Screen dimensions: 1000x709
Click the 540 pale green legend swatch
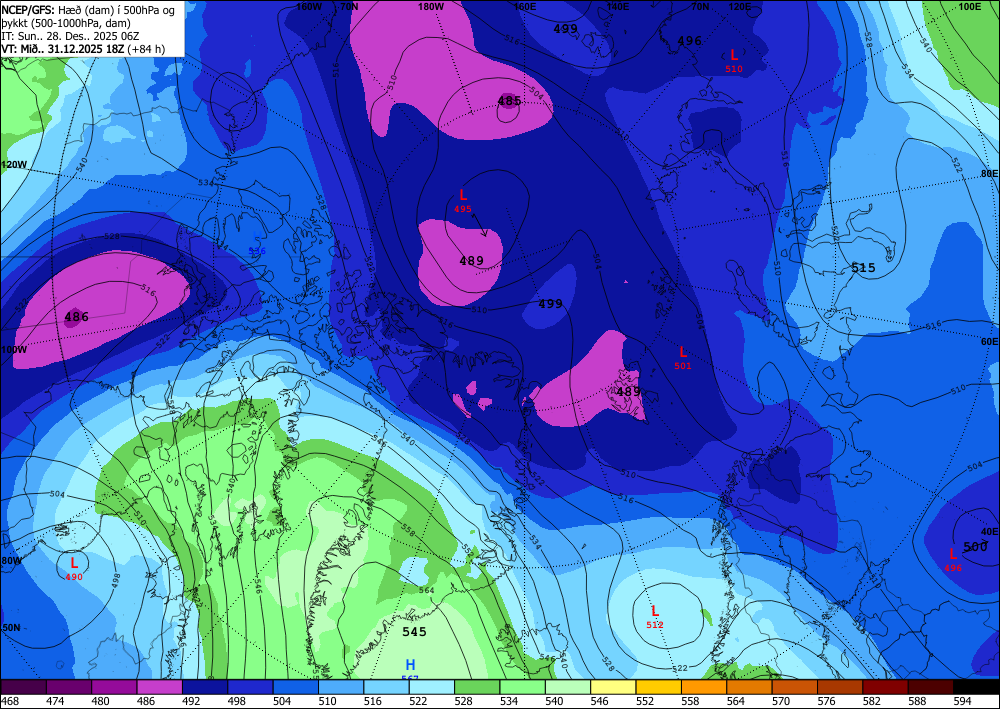pyautogui.click(x=568, y=687)
